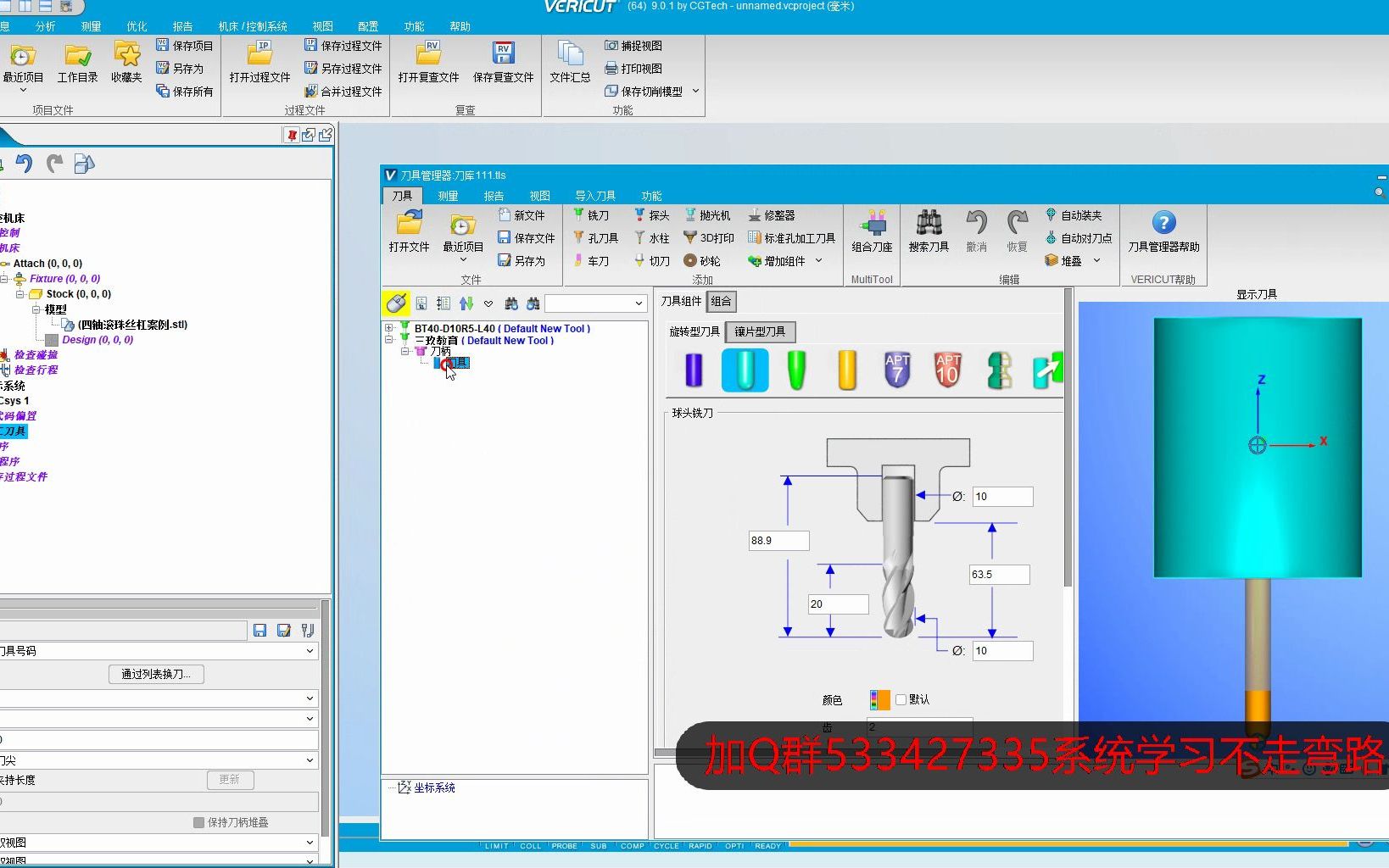Add a 3D print (3D打印) tool
Image resolution: width=1389 pixels, height=868 pixels.
point(709,238)
